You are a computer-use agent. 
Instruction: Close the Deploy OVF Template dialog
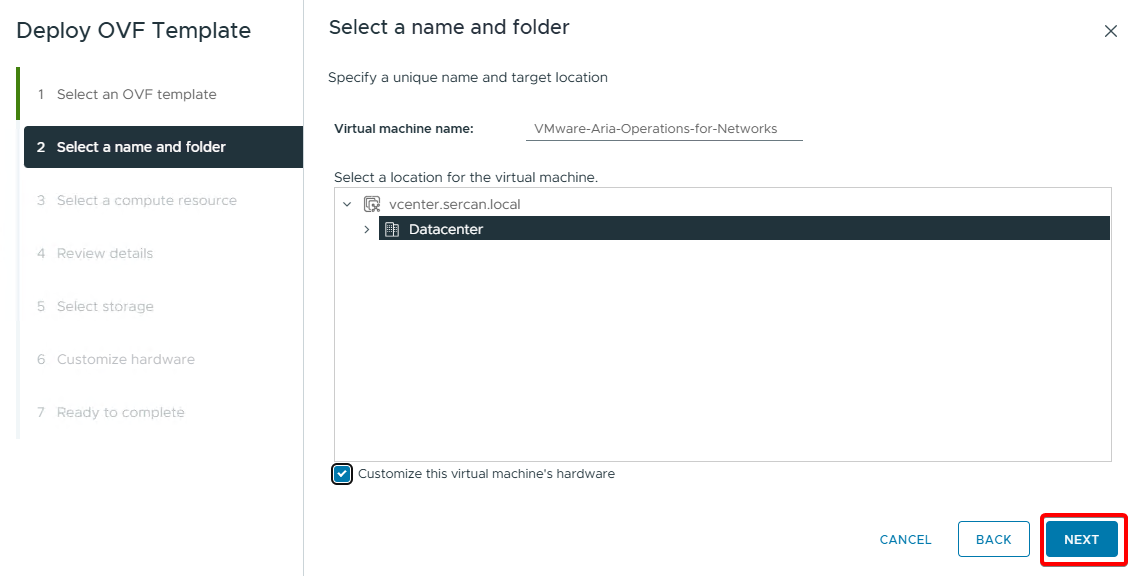(1110, 31)
